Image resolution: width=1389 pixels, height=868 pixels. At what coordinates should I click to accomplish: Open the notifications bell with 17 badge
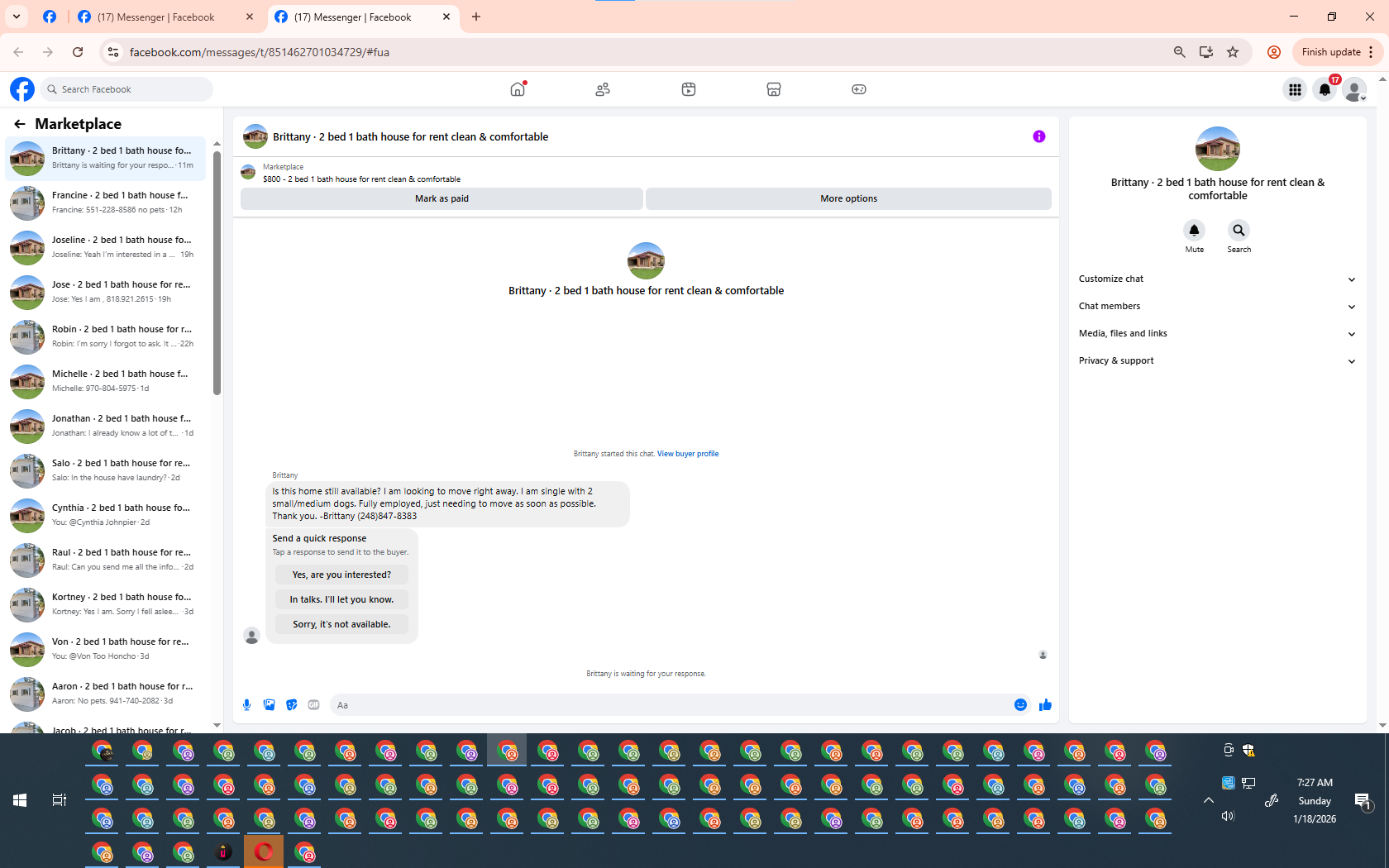pyautogui.click(x=1325, y=89)
